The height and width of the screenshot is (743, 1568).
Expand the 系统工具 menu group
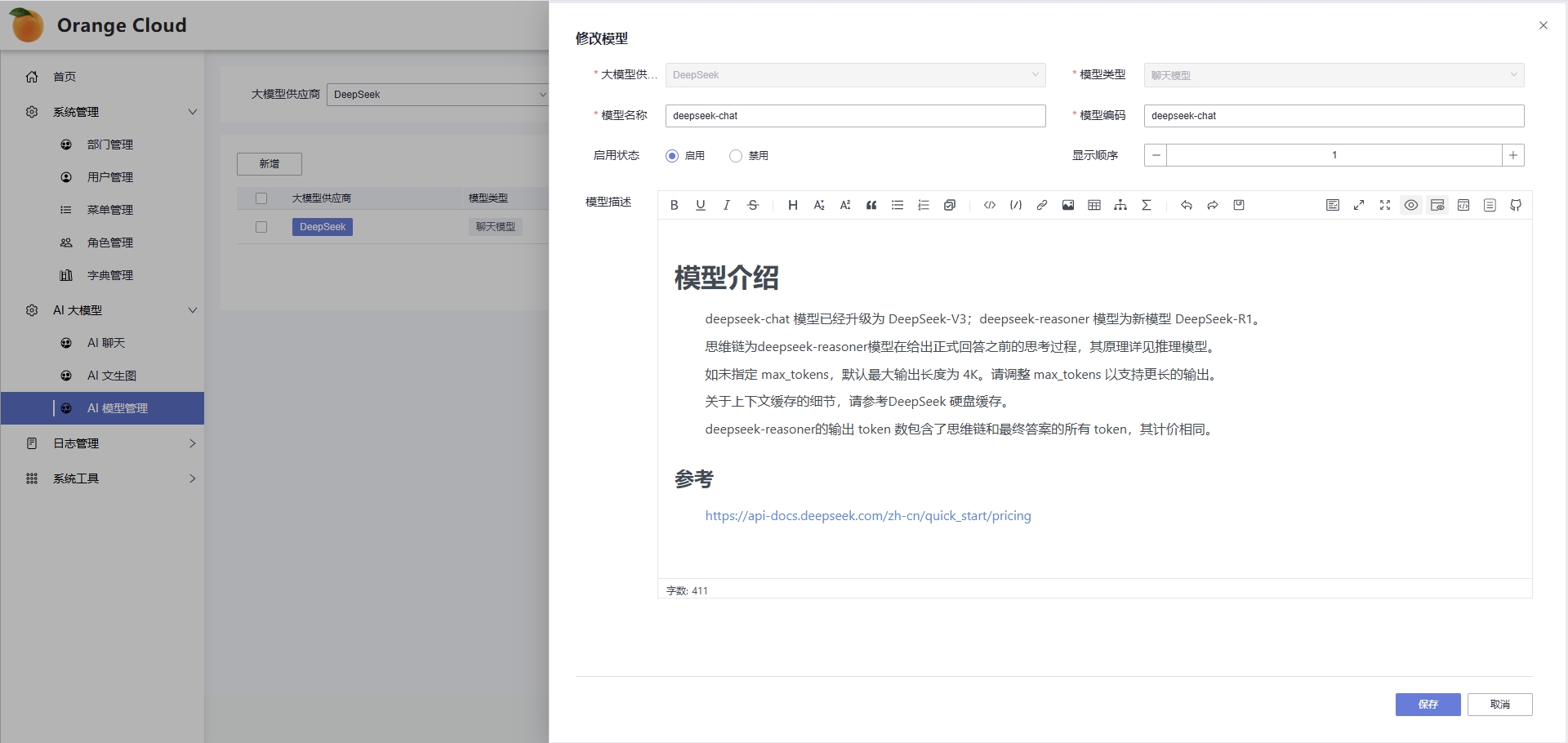coord(102,478)
